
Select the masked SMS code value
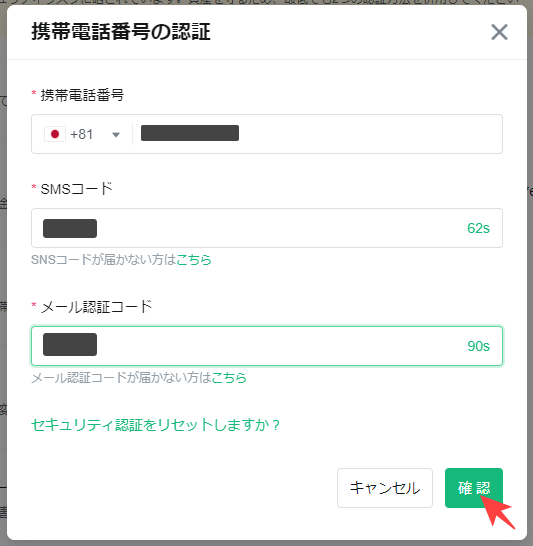tap(70, 228)
